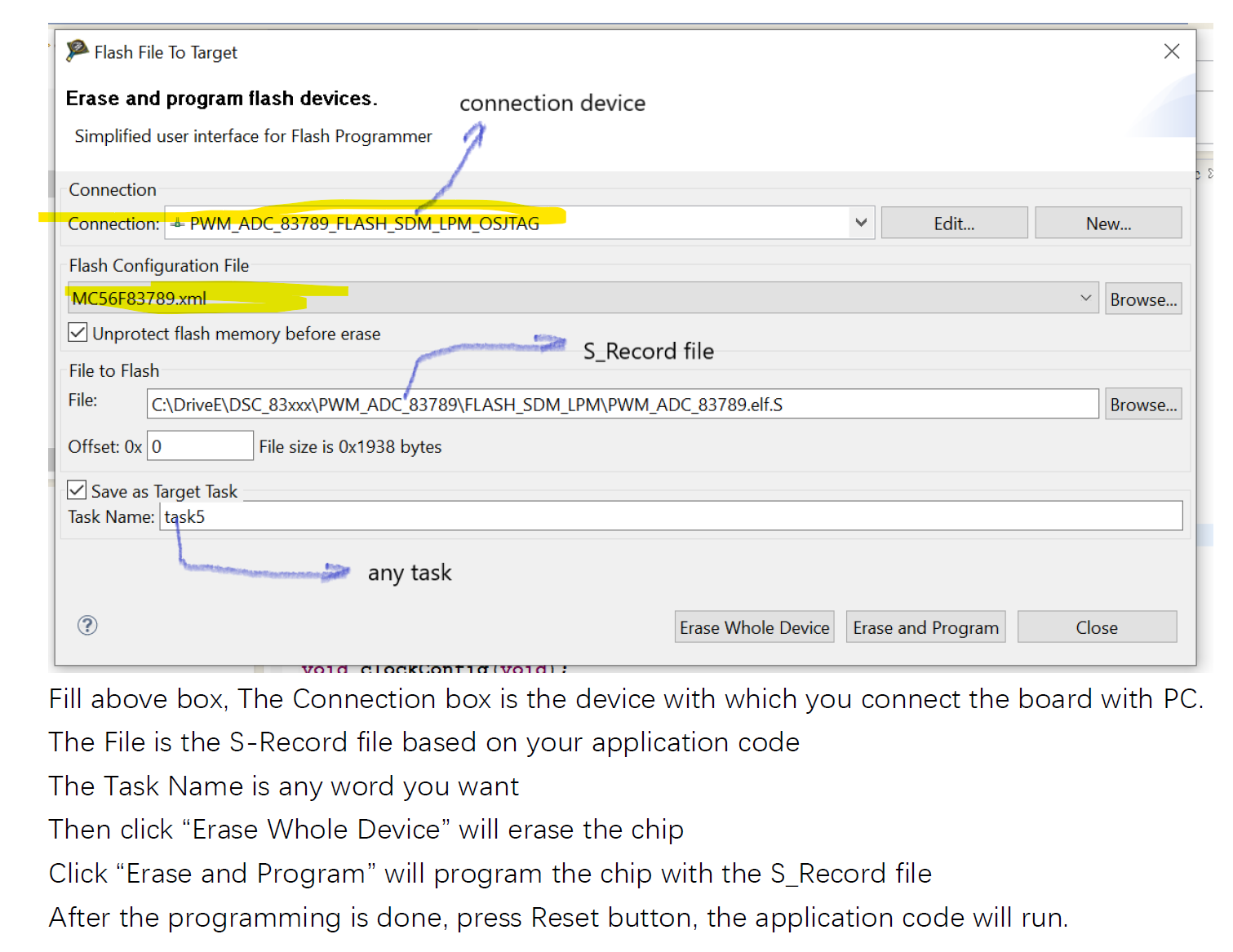This screenshot has width=1233, height=952.
Task: Click the green connection icon beside PWM_ADC_83789_FLASH_SDM_LPM_OSJTAG
Action: click(x=177, y=222)
